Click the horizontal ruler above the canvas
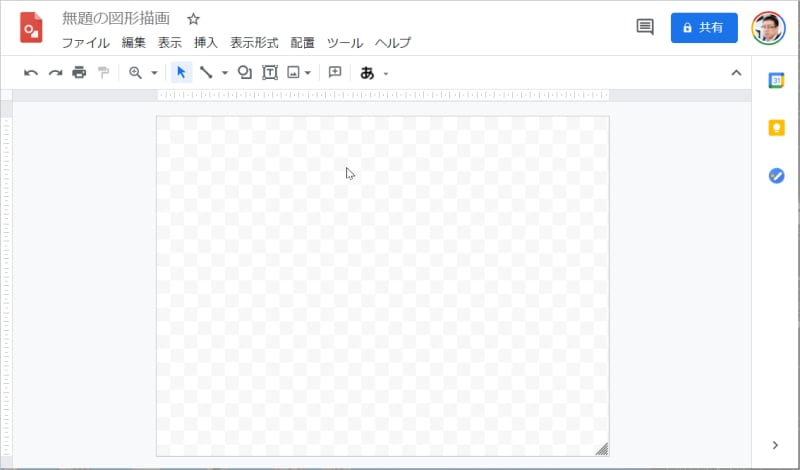 pyautogui.click(x=383, y=95)
